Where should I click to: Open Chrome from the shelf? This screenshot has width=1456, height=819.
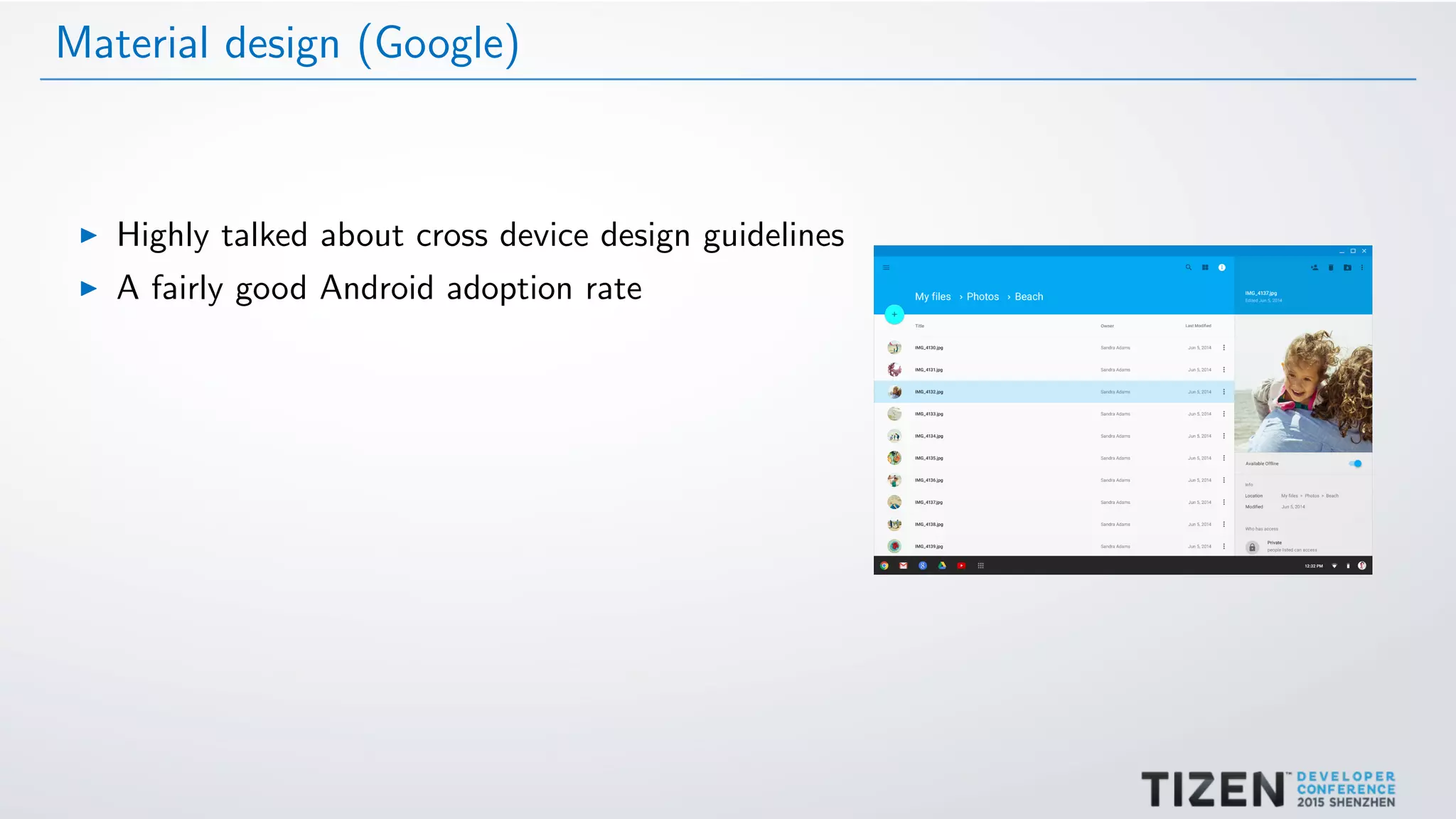pos(884,566)
